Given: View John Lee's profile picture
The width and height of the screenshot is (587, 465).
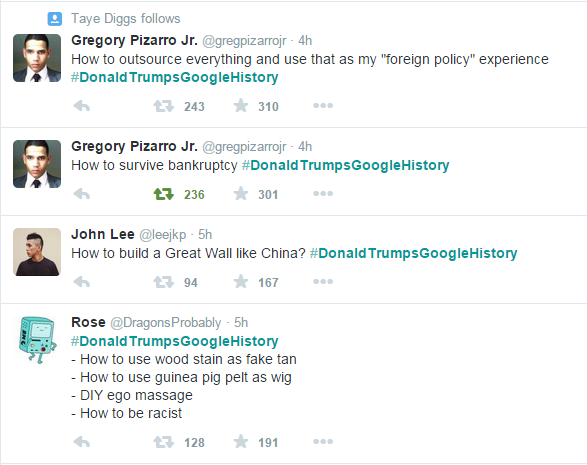Looking at the screenshot, I should click(x=37, y=252).
